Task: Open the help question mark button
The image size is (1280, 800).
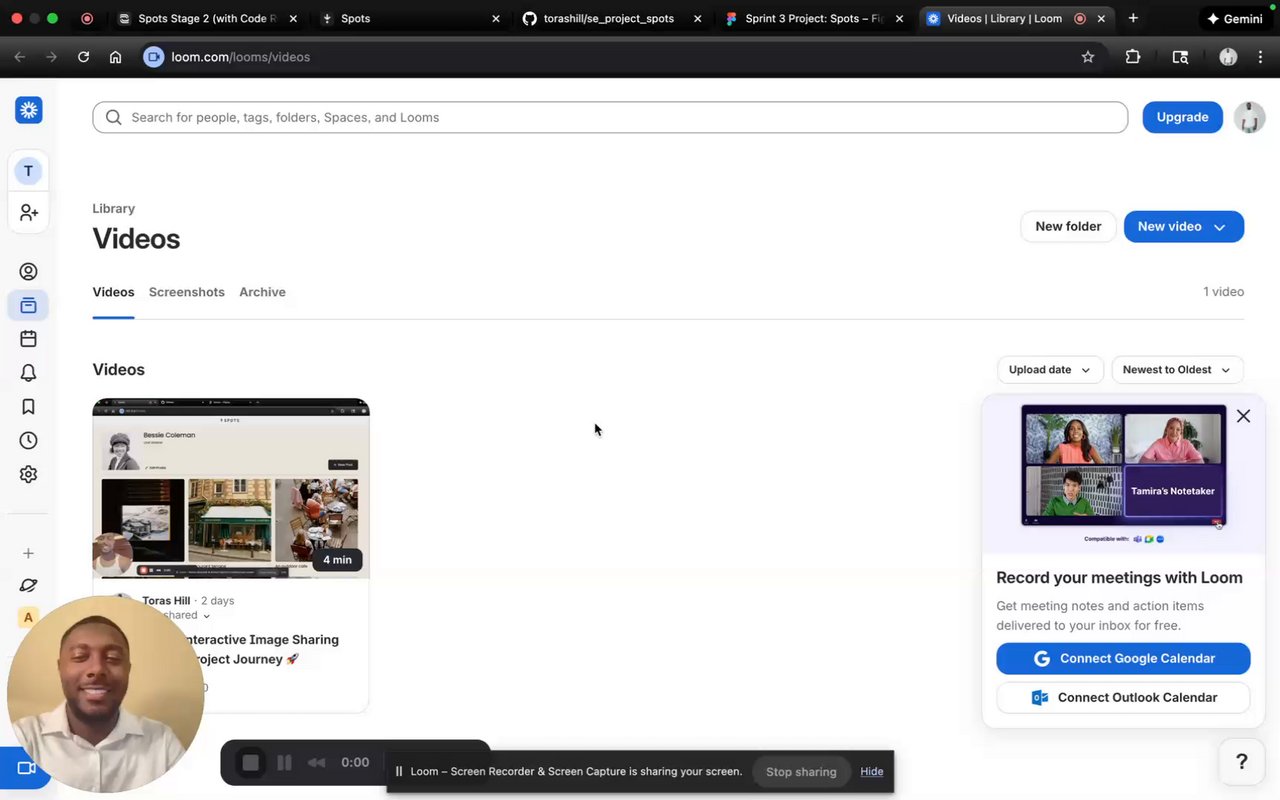Action: point(1241,762)
